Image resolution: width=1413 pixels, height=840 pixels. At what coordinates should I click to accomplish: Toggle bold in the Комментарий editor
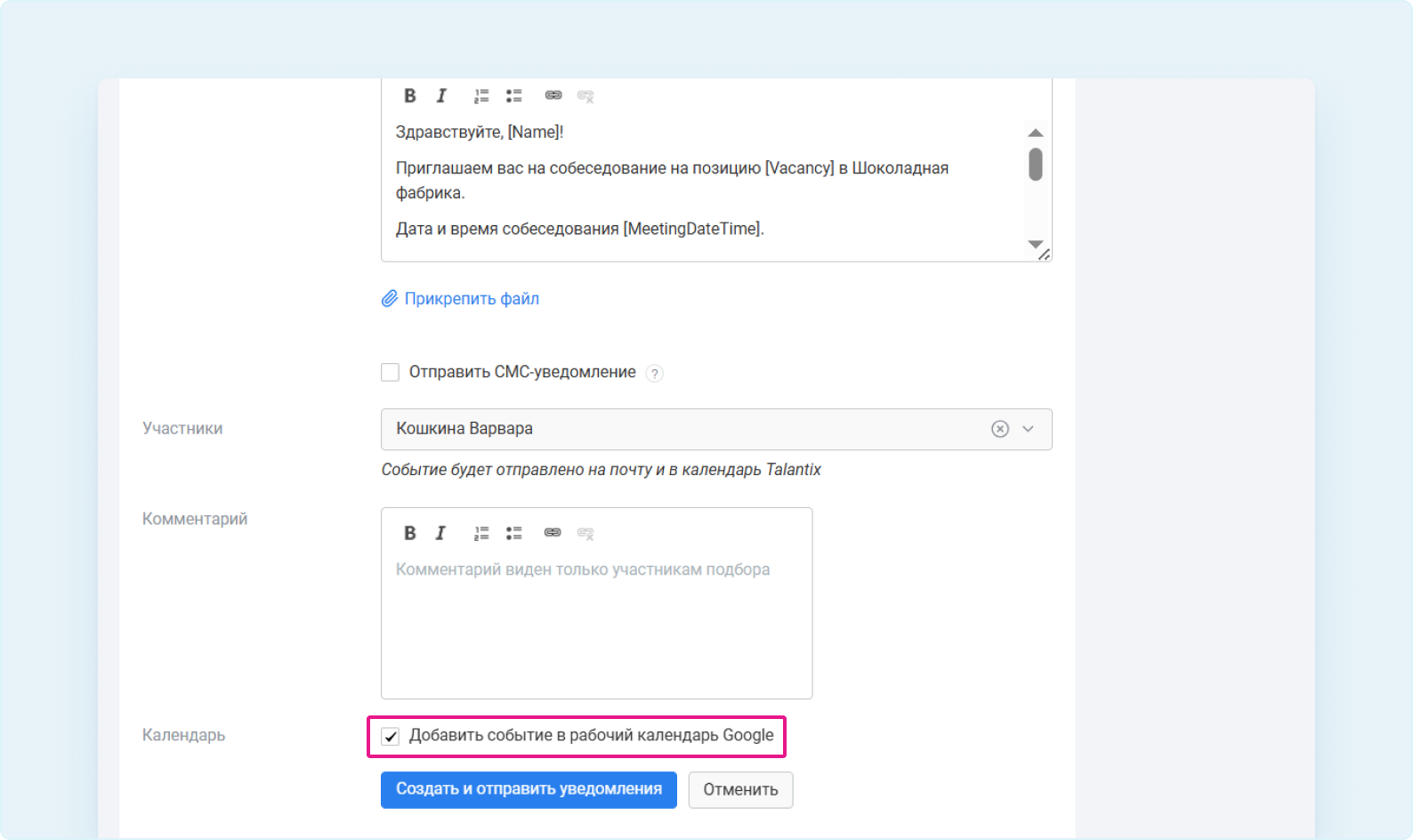tap(409, 533)
